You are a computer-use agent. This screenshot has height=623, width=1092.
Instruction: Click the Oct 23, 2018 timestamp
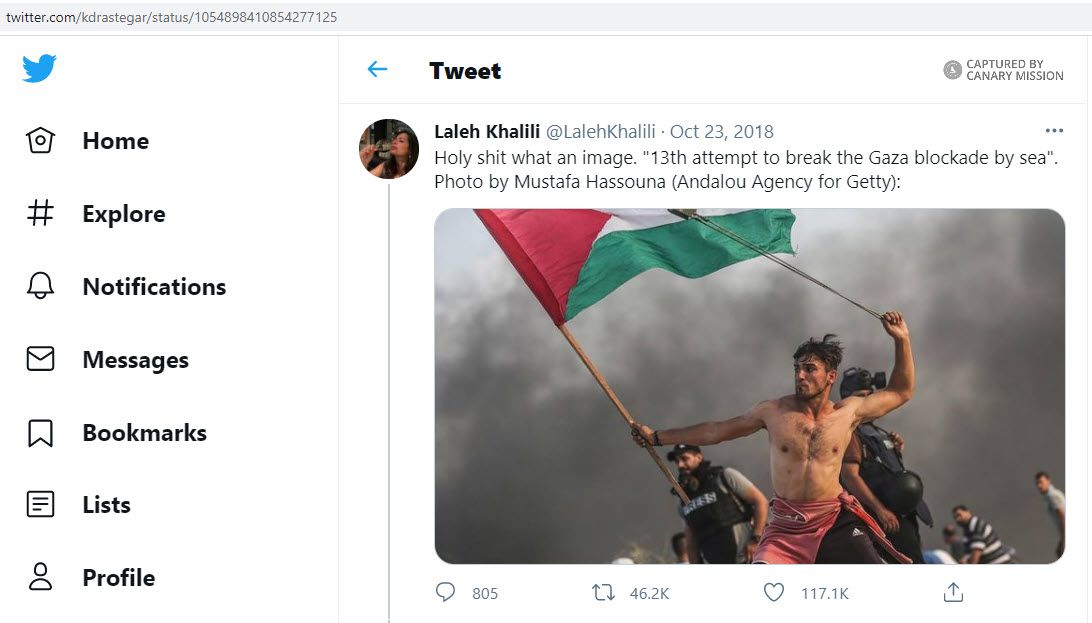click(x=721, y=132)
